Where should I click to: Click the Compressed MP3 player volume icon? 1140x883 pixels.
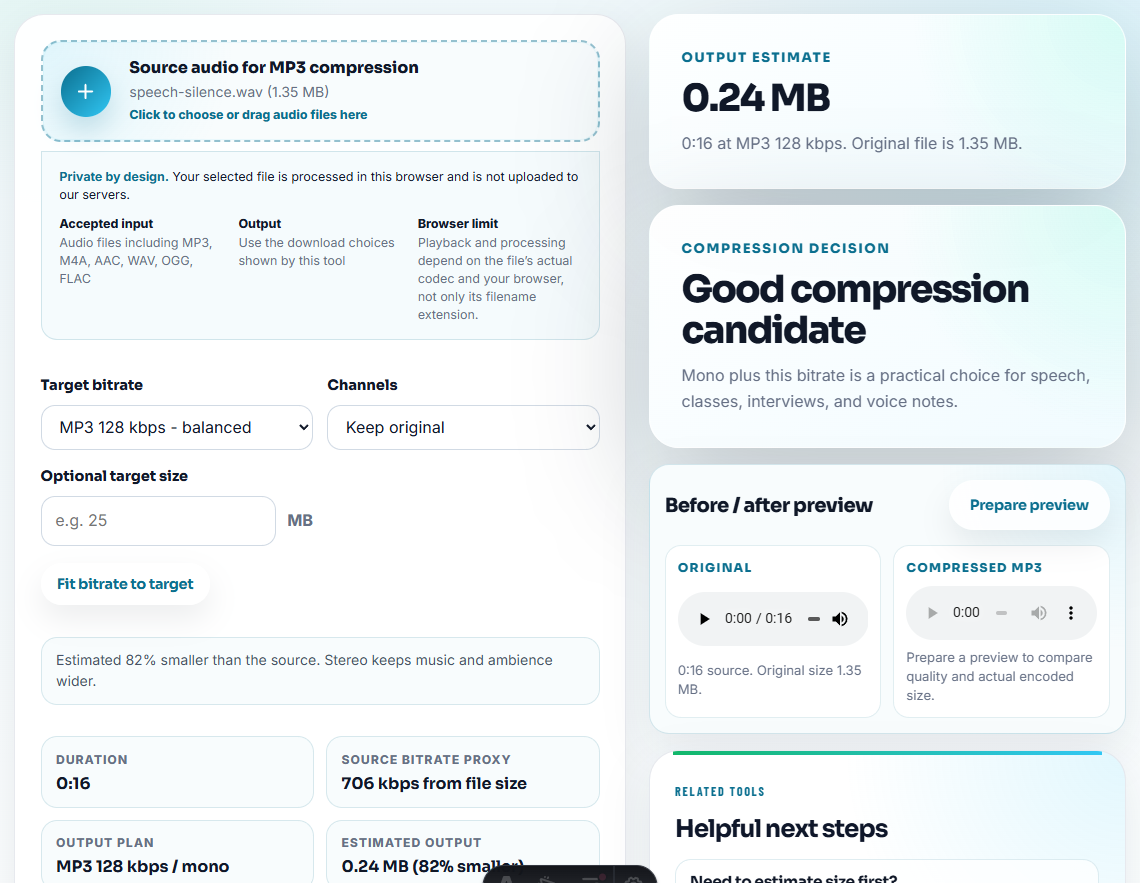[x=1038, y=613]
